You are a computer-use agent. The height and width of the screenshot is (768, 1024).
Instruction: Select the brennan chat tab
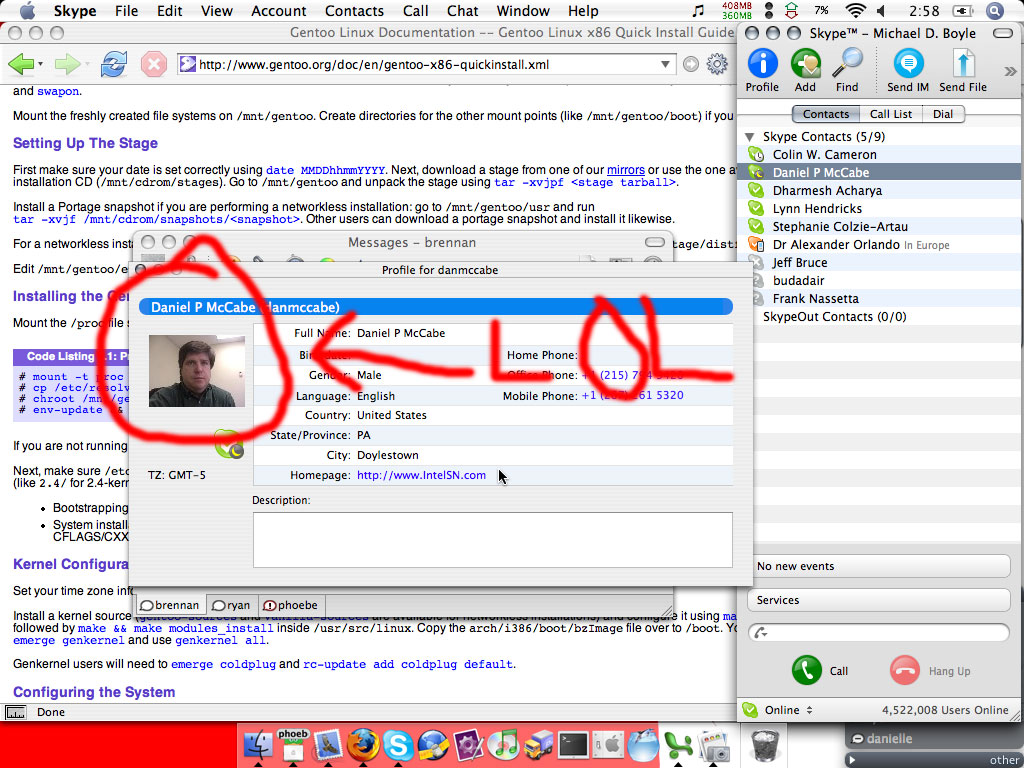170,605
